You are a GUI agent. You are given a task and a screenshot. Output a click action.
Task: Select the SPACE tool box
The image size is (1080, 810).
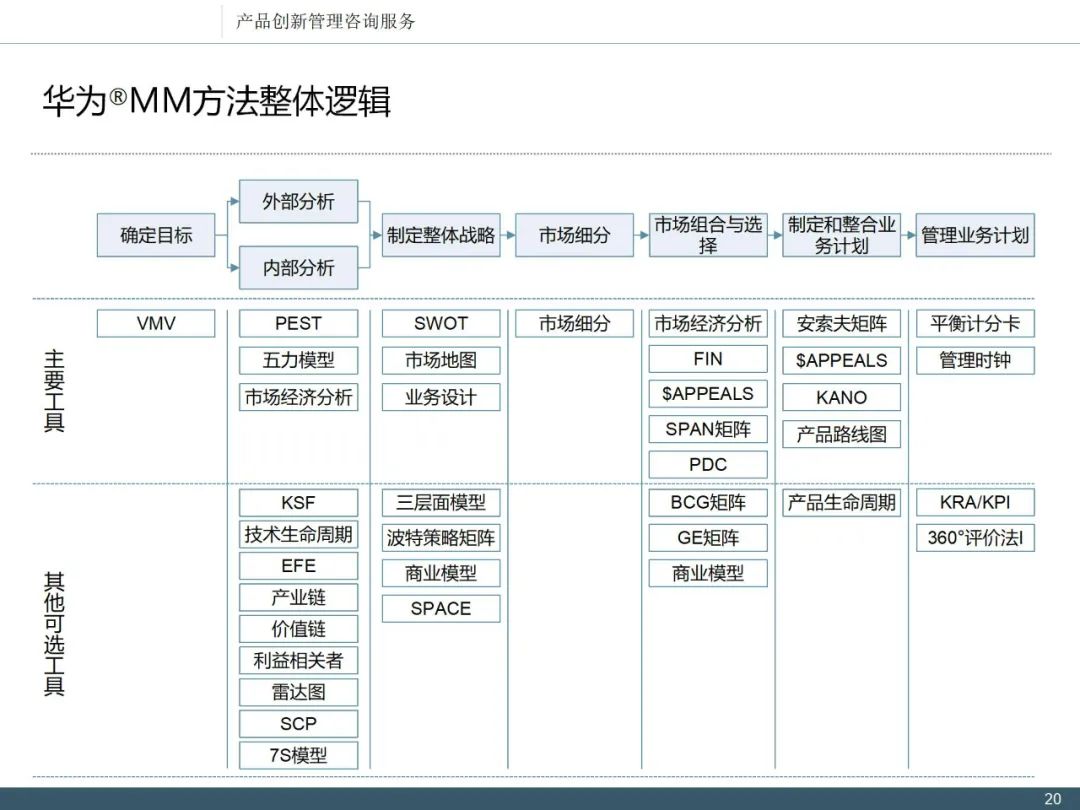click(441, 609)
